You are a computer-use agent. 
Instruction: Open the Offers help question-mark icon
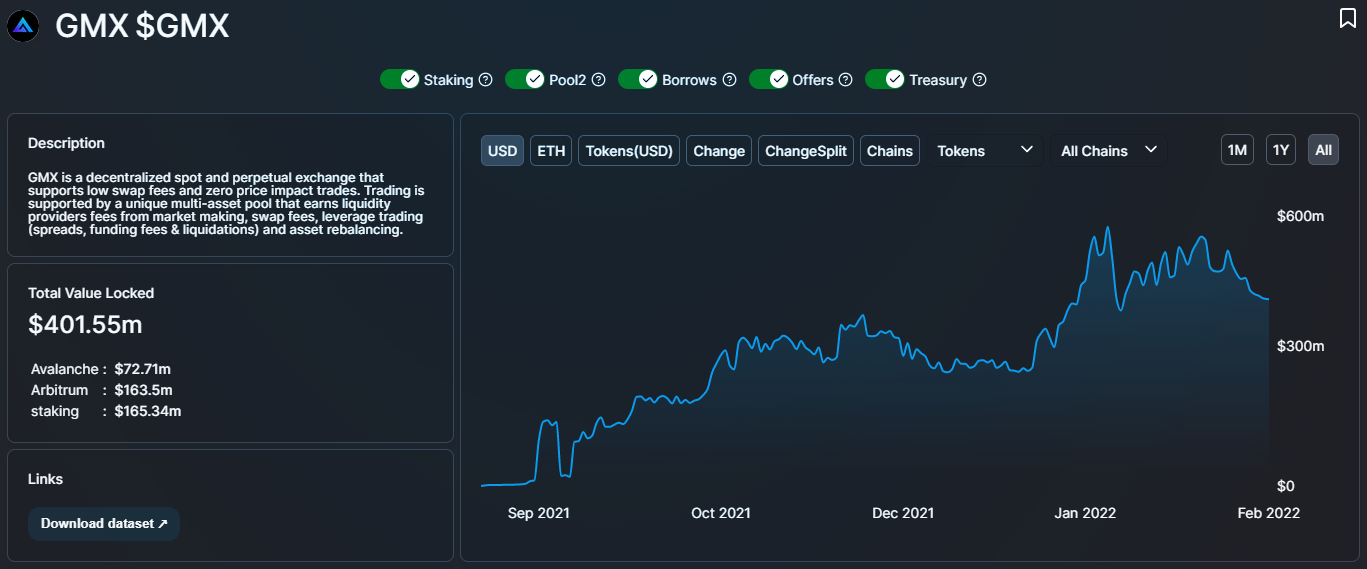846,79
